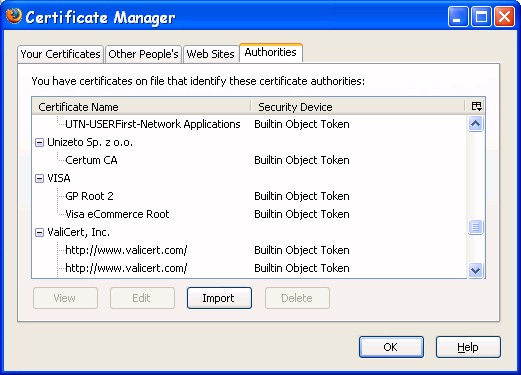Open Help for Certificate Manager
This screenshot has height=375, width=521.
[x=468, y=347]
